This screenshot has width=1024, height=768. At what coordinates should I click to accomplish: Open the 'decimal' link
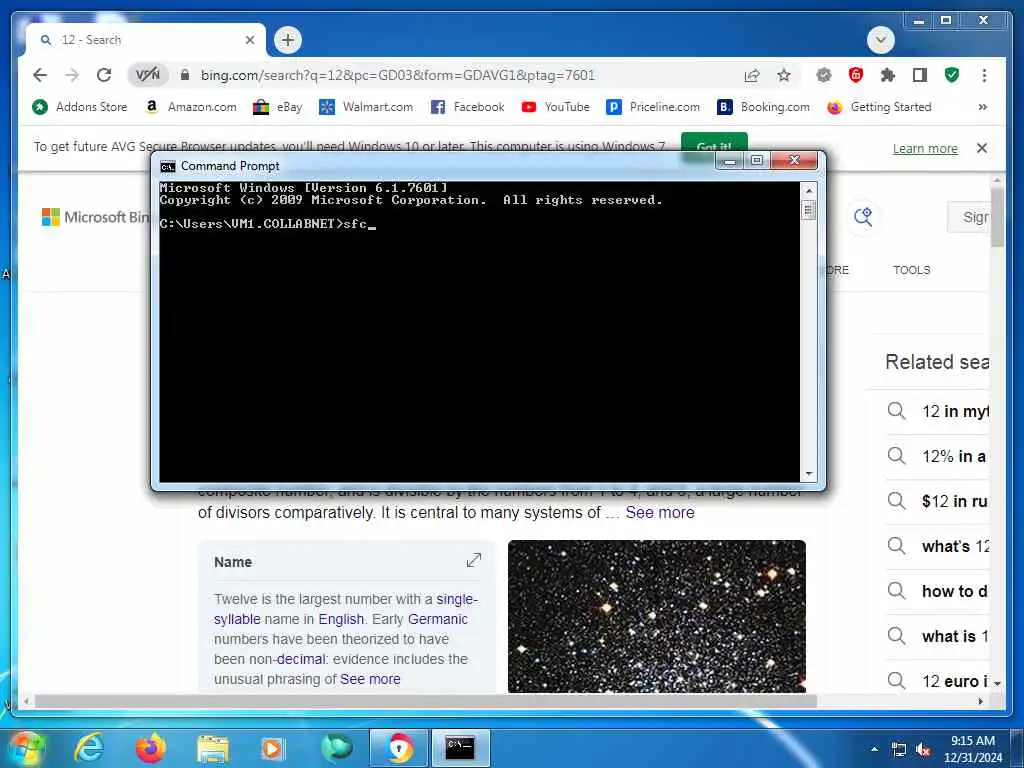tap(300, 659)
